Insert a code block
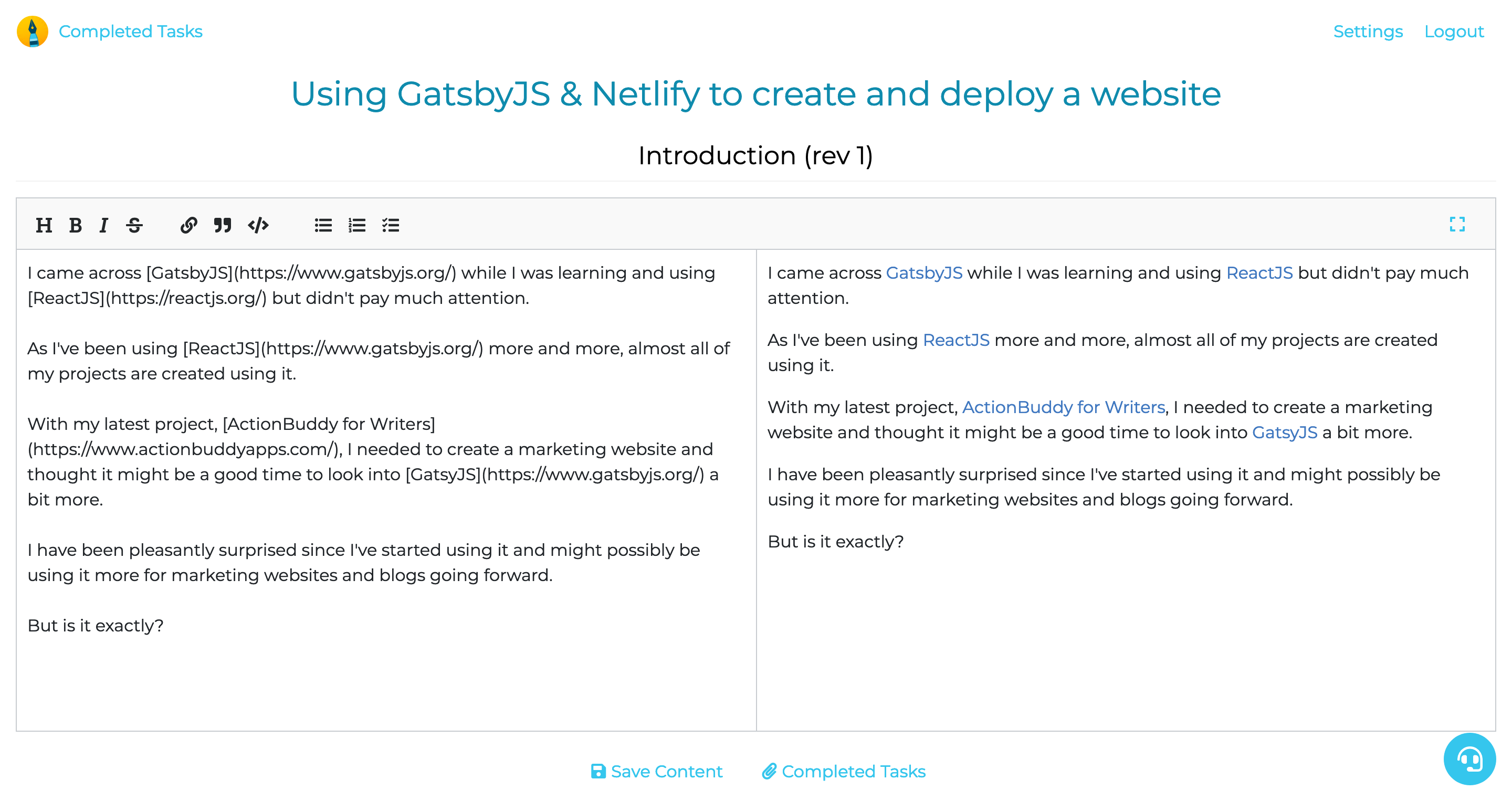Viewport: 1512px width, 801px height. [x=258, y=225]
